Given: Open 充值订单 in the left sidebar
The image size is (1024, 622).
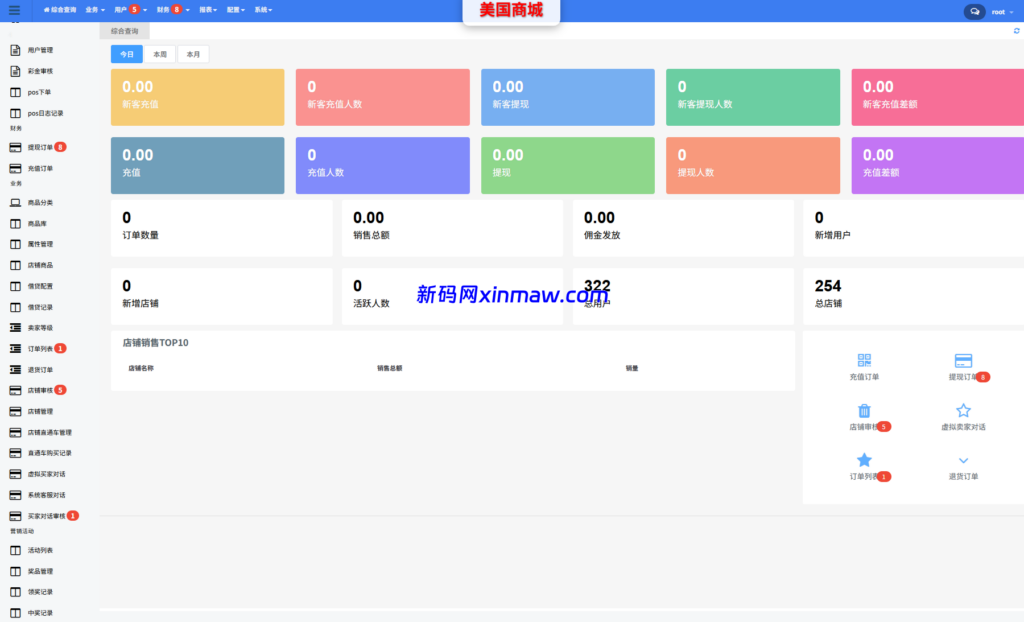Looking at the screenshot, I should [x=40, y=169].
